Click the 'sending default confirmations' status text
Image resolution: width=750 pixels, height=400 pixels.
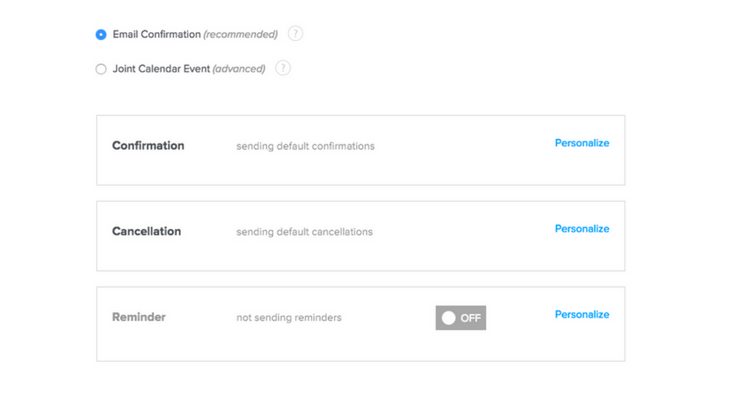point(305,146)
